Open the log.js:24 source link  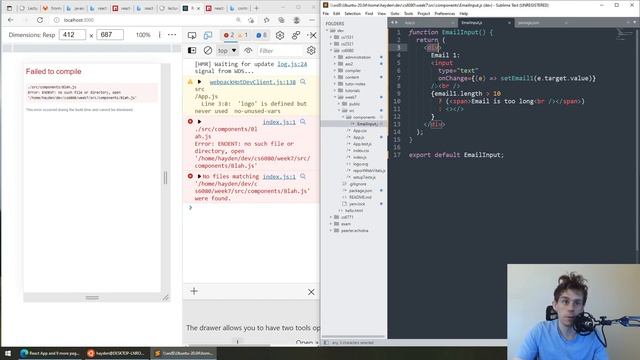coord(292,64)
